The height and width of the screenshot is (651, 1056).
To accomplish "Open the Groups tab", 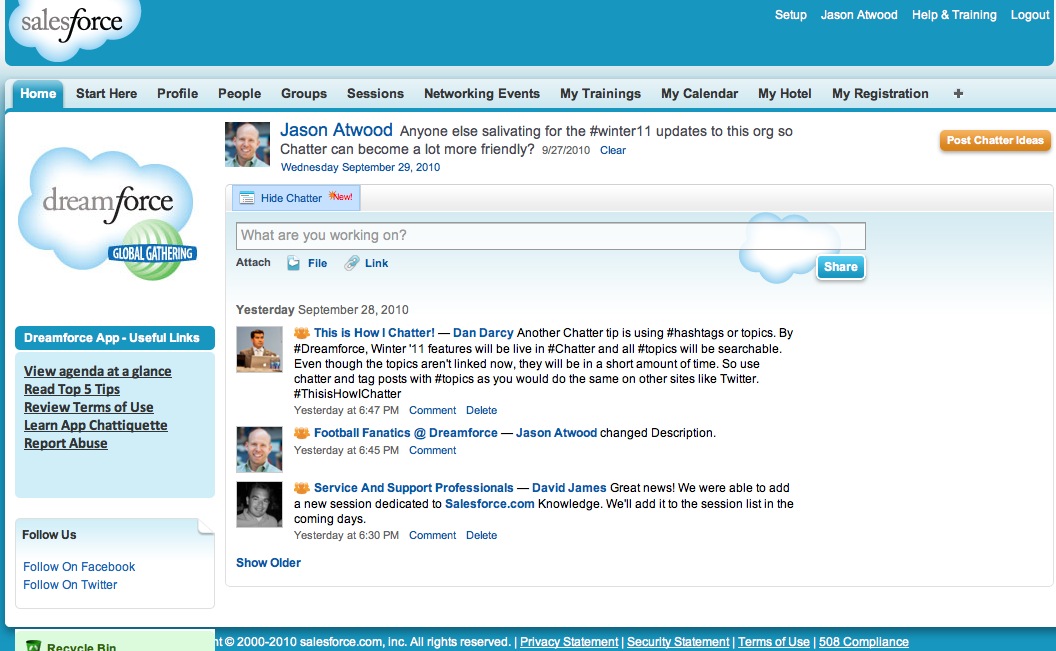I will [x=304, y=94].
